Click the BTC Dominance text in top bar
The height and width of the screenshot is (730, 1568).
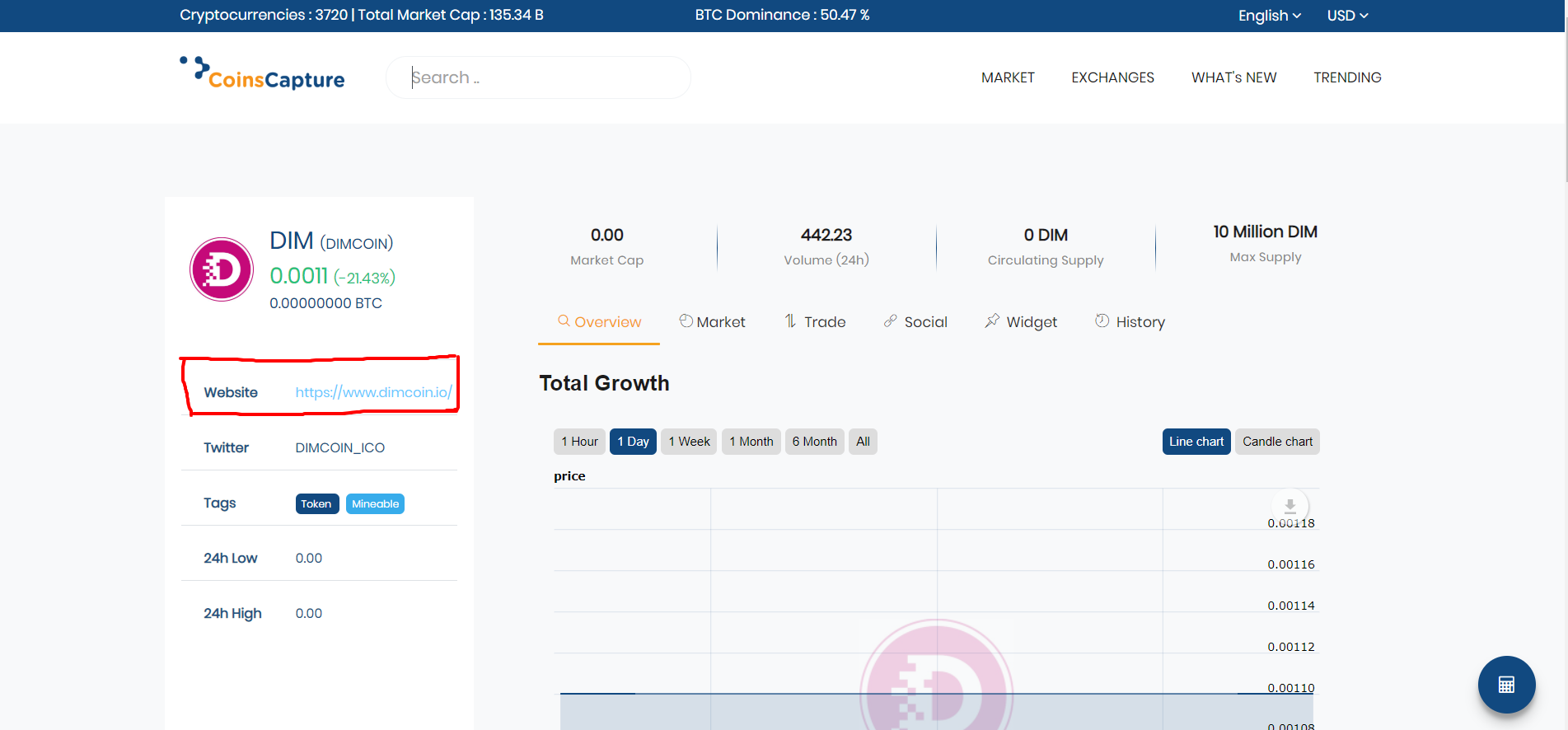click(782, 15)
